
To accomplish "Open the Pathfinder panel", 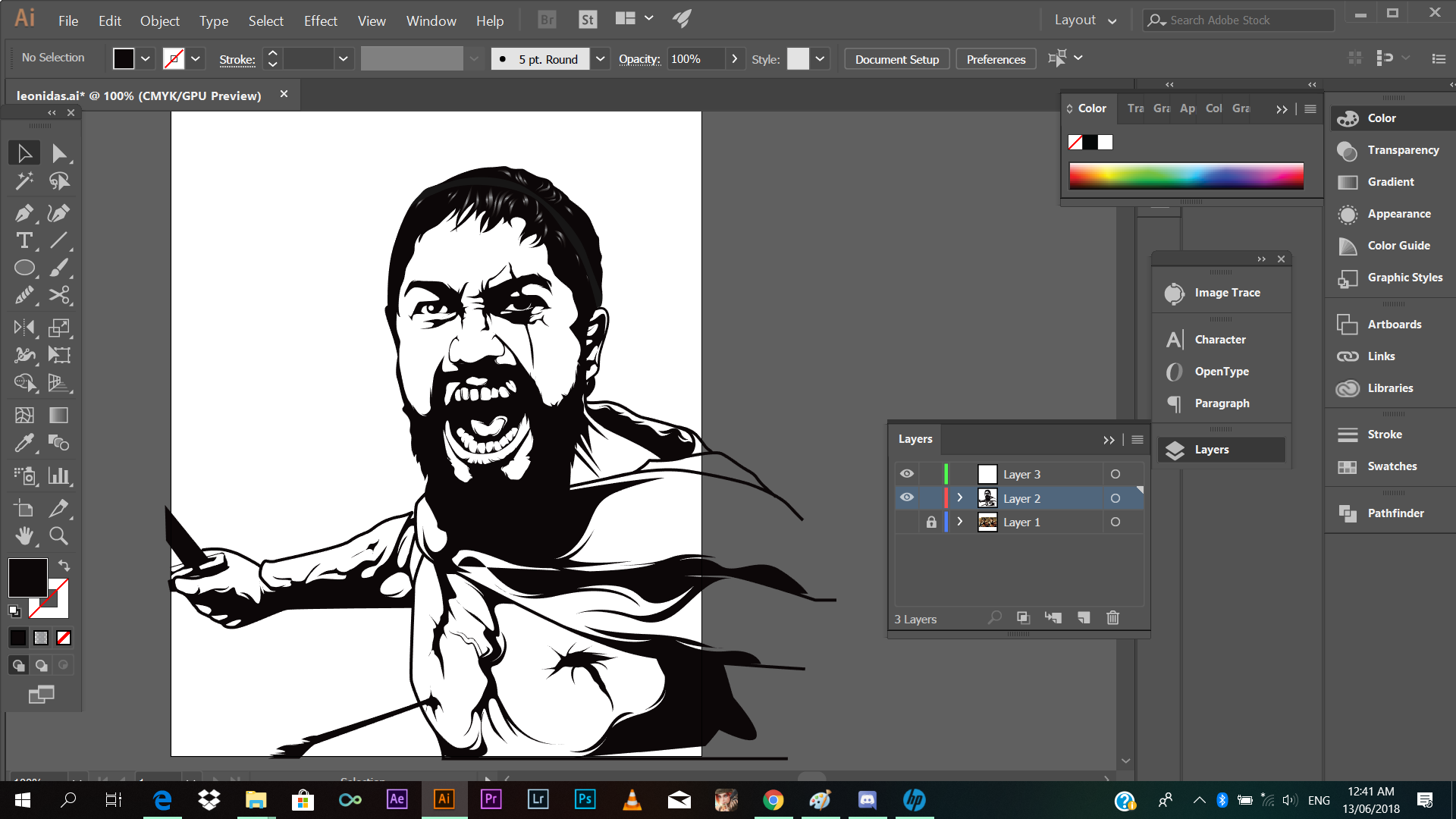I will [x=1395, y=513].
